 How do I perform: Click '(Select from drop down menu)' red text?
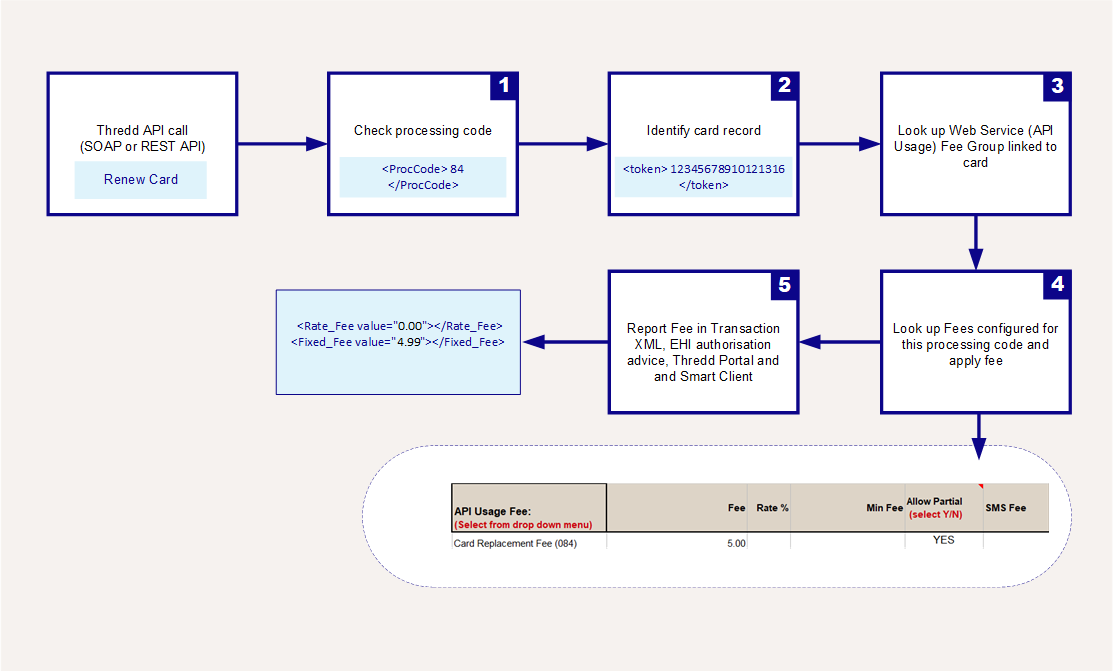tap(523, 525)
